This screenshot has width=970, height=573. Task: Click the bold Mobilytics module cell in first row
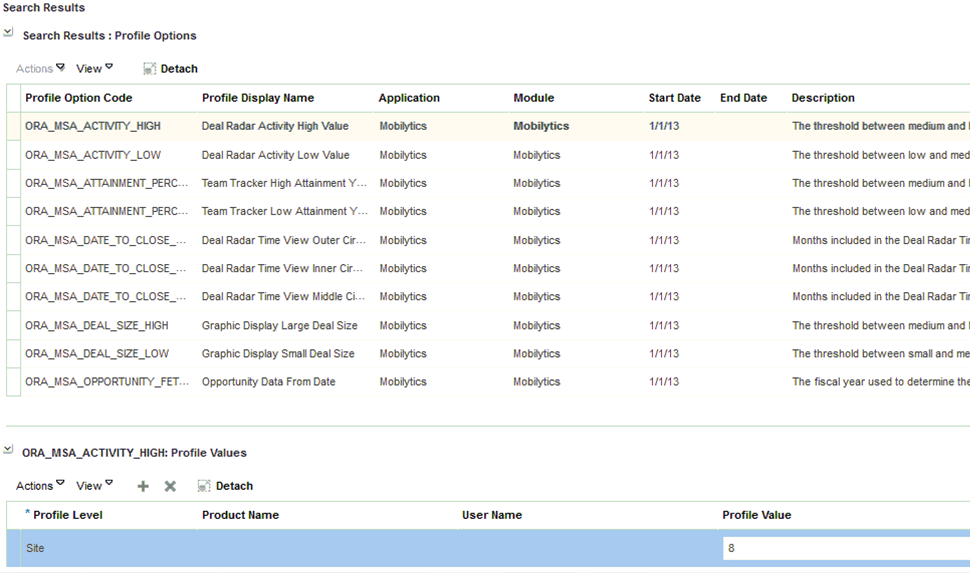[x=541, y=126]
